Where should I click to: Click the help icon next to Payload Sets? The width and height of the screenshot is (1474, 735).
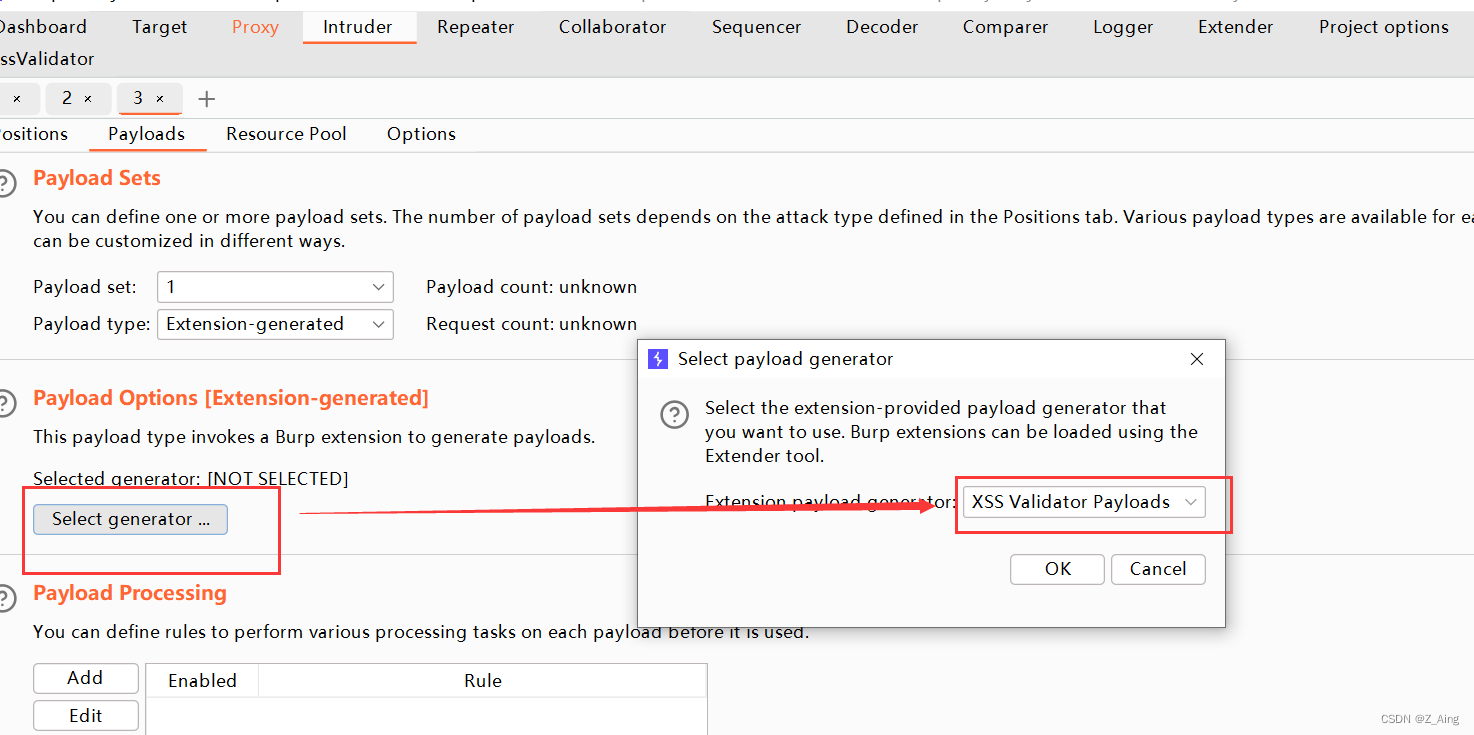point(6,183)
